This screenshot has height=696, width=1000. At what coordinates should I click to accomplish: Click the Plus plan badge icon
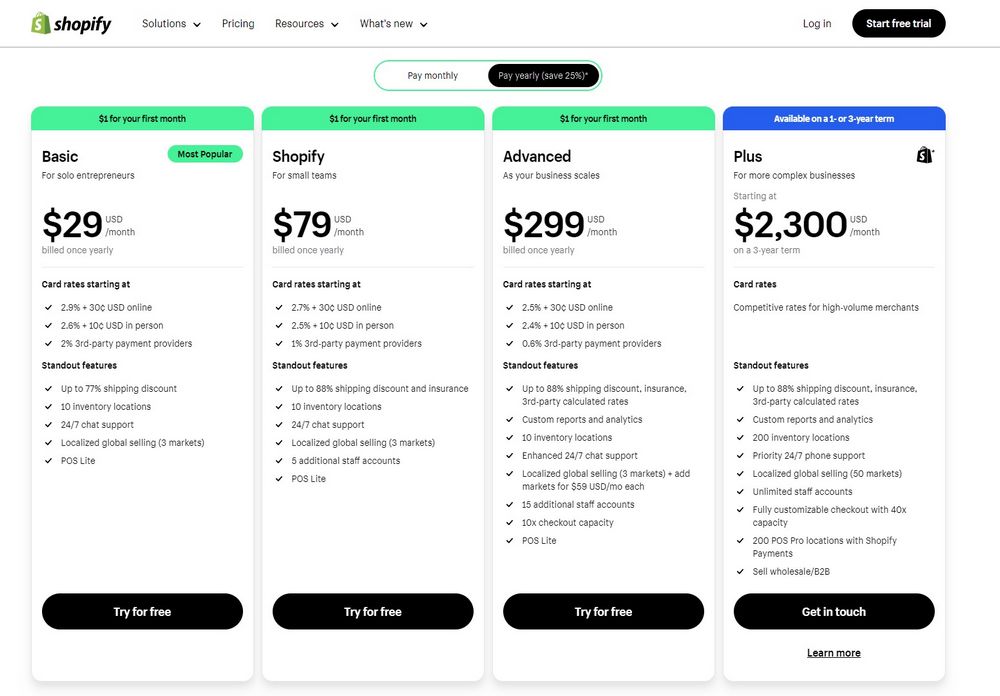click(x=924, y=155)
